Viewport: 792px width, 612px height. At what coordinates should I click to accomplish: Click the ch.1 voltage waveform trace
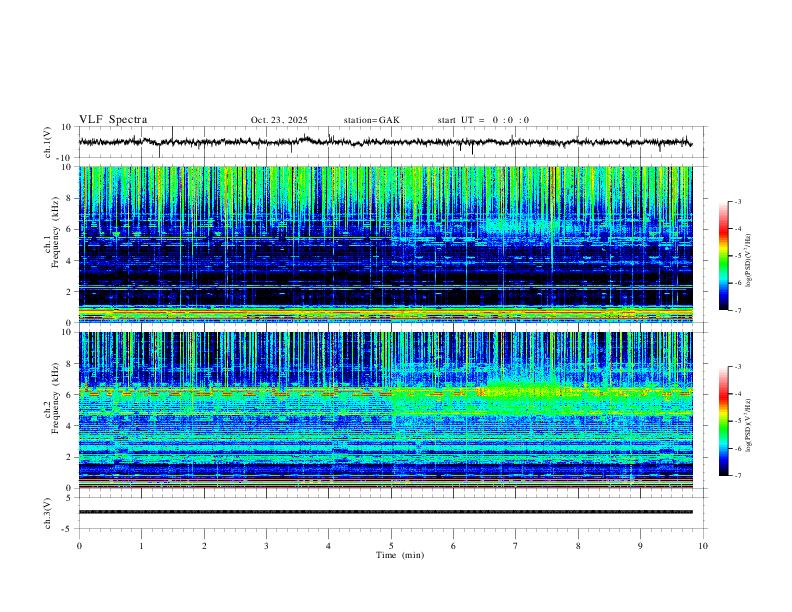385,142
